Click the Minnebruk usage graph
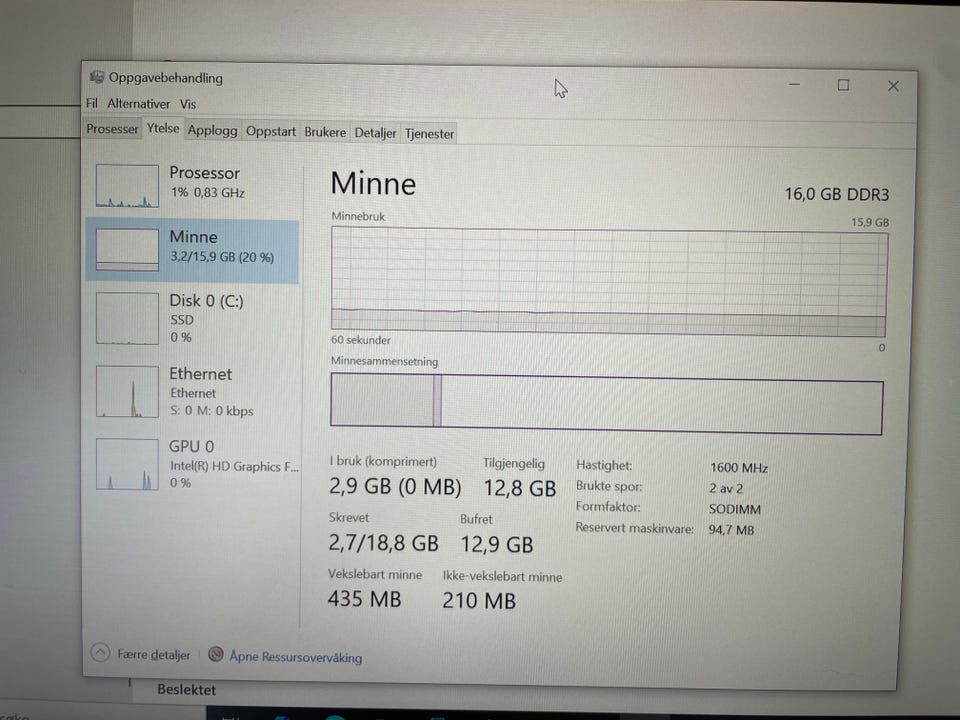 pos(609,282)
